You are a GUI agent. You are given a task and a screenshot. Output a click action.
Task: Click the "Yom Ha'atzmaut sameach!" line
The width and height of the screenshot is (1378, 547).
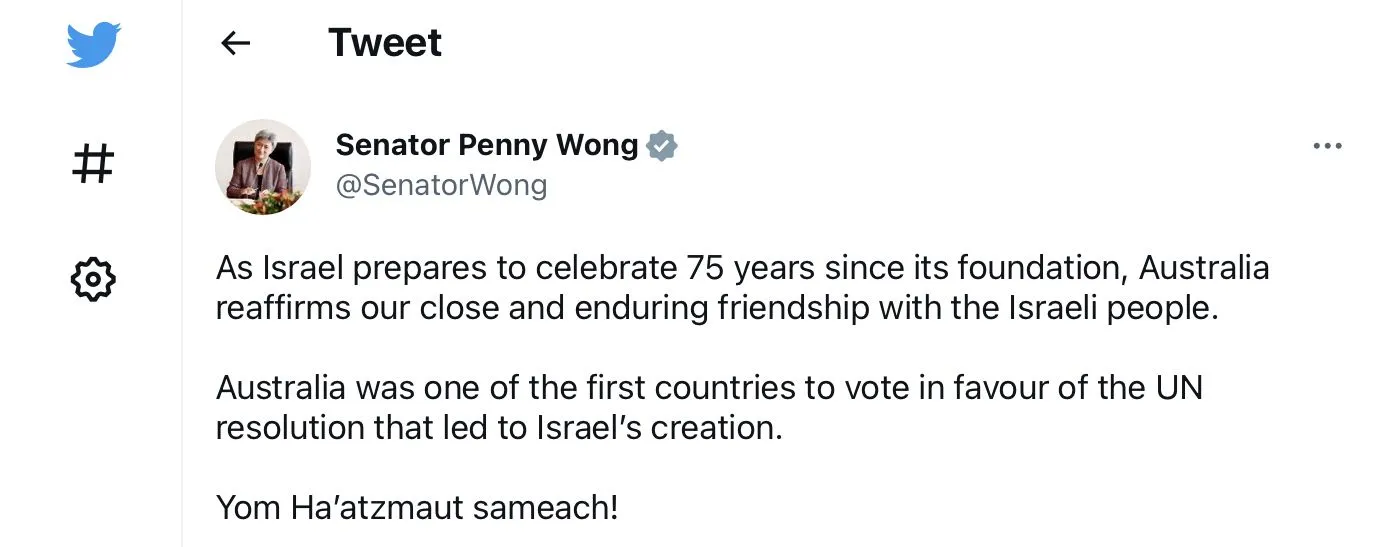click(x=417, y=507)
